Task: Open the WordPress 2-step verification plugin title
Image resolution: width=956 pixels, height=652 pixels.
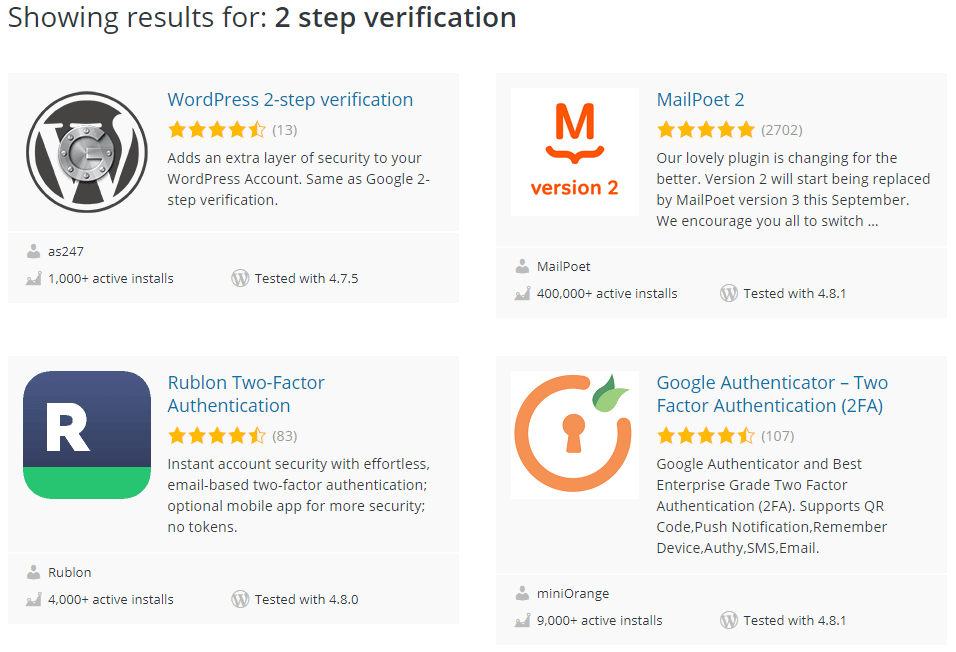Action: (x=290, y=100)
